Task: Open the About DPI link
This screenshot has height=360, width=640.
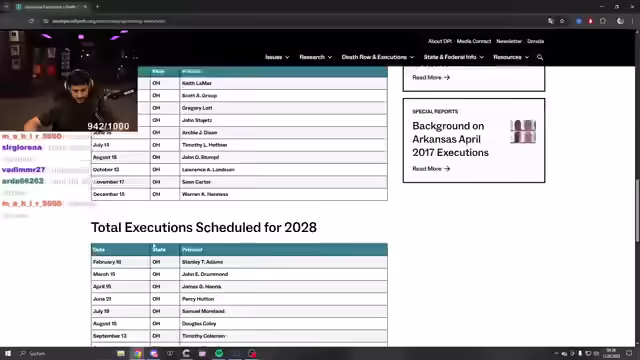Action: pyautogui.click(x=440, y=41)
